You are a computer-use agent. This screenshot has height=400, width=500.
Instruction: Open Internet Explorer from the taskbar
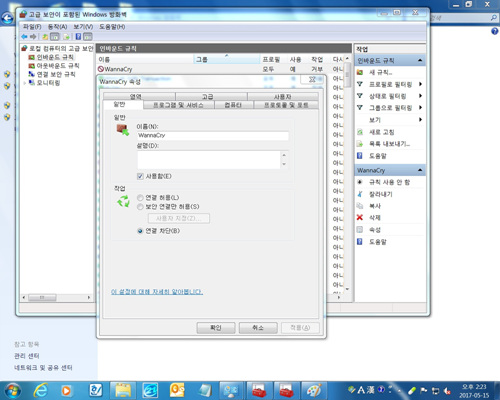(41, 390)
